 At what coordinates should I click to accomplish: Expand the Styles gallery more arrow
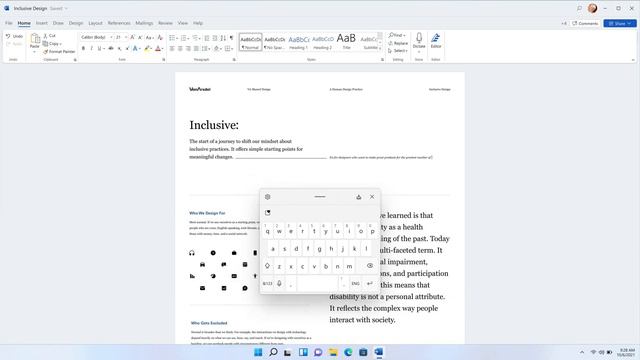pyautogui.click(x=380, y=49)
